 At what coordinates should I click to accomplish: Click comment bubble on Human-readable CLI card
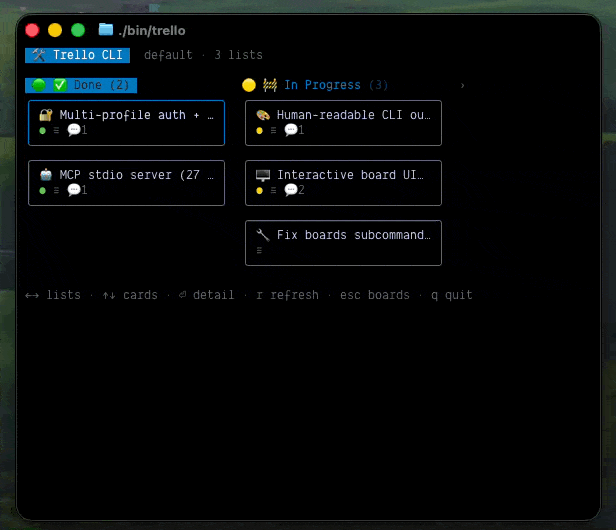[291, 130]
